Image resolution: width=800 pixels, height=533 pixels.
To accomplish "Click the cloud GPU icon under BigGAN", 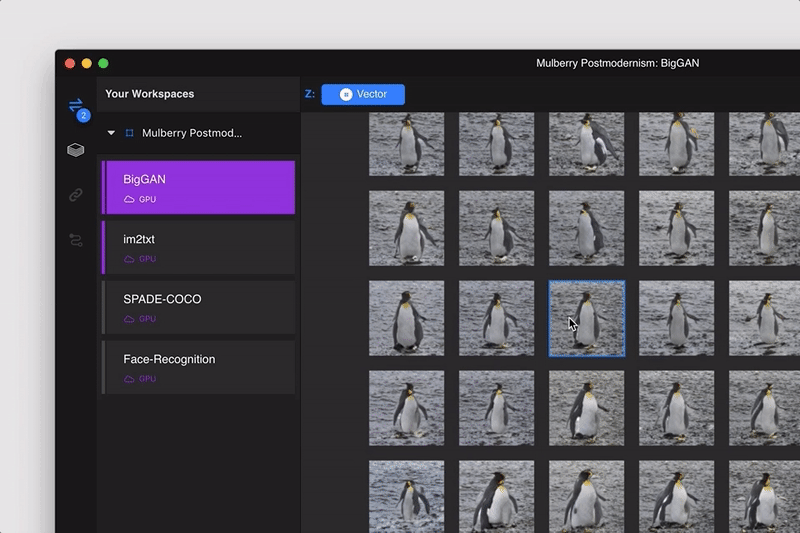I will point(129,200).
